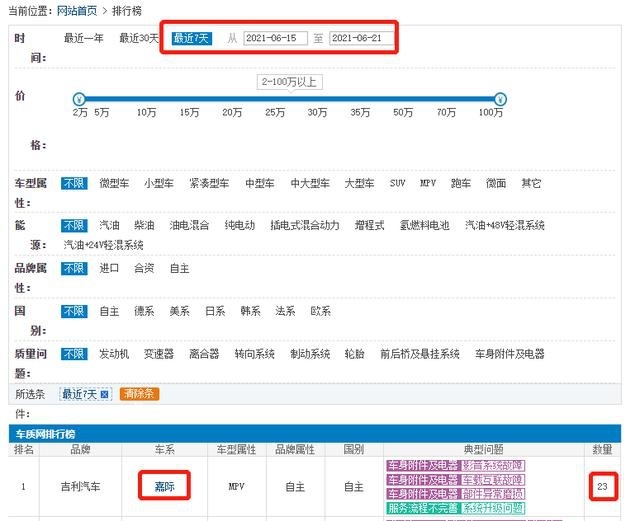Filter country by 德系

[x=144, y=312]
